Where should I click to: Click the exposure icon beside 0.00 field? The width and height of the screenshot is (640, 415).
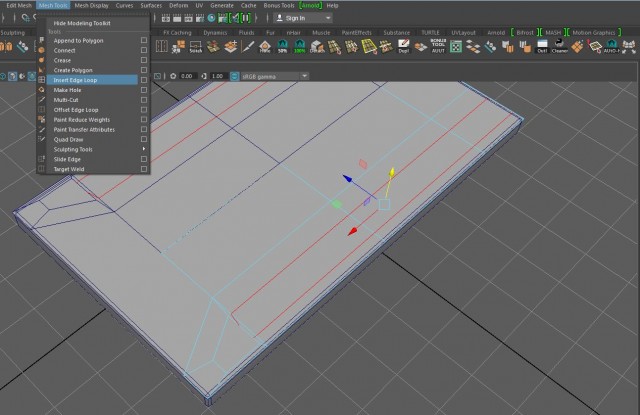[173, 76]
